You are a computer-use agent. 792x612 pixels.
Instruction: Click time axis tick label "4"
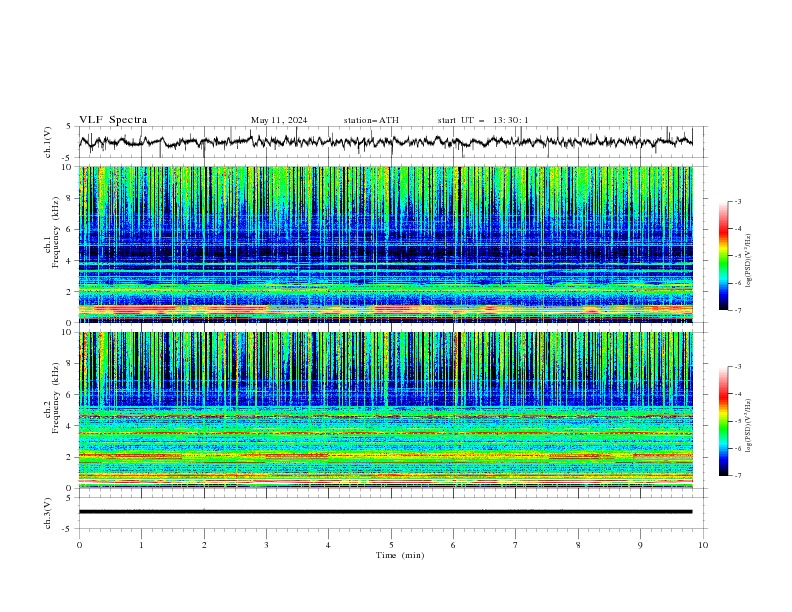coord(328,545)
